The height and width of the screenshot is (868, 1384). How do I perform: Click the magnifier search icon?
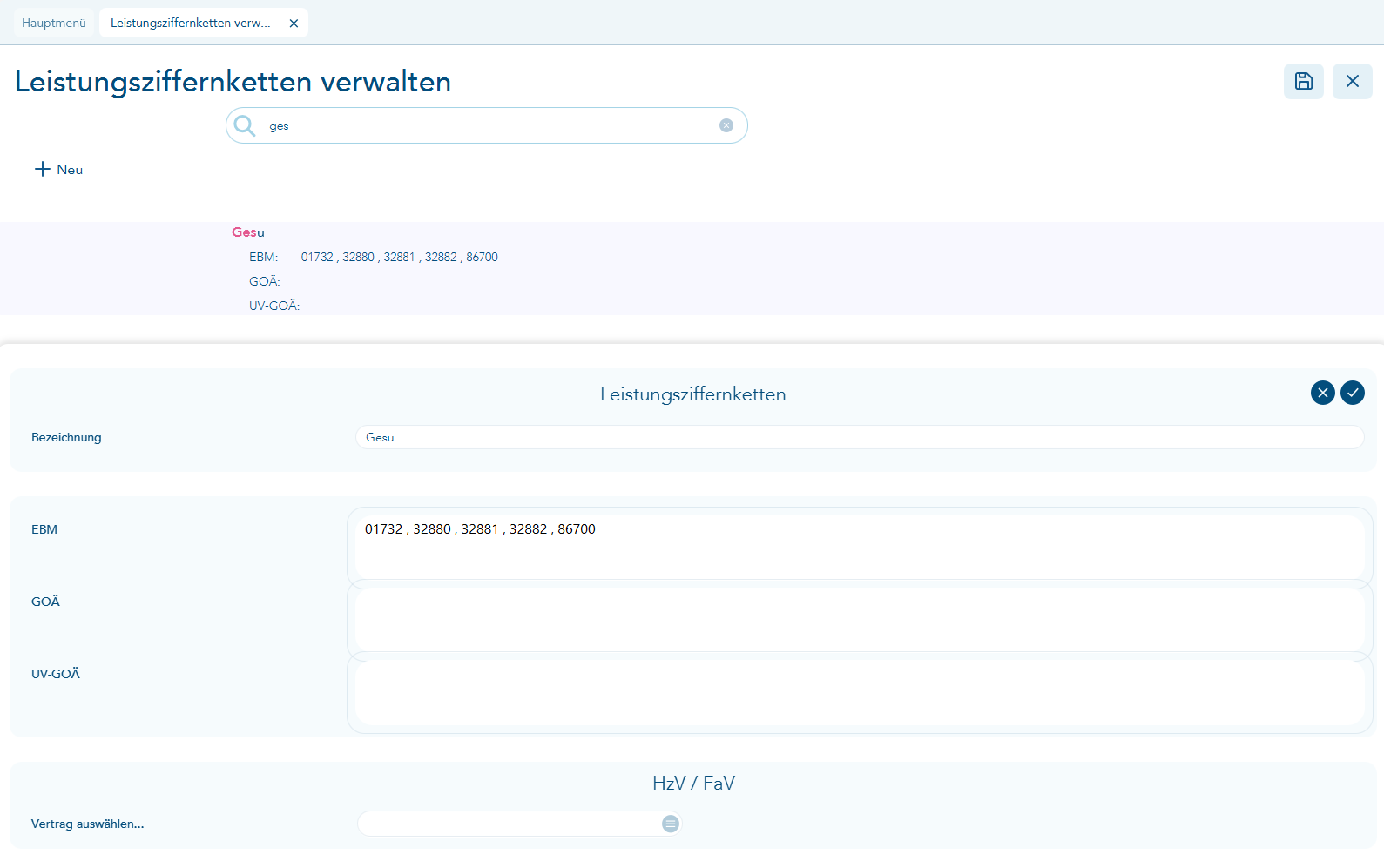point(245,125)
